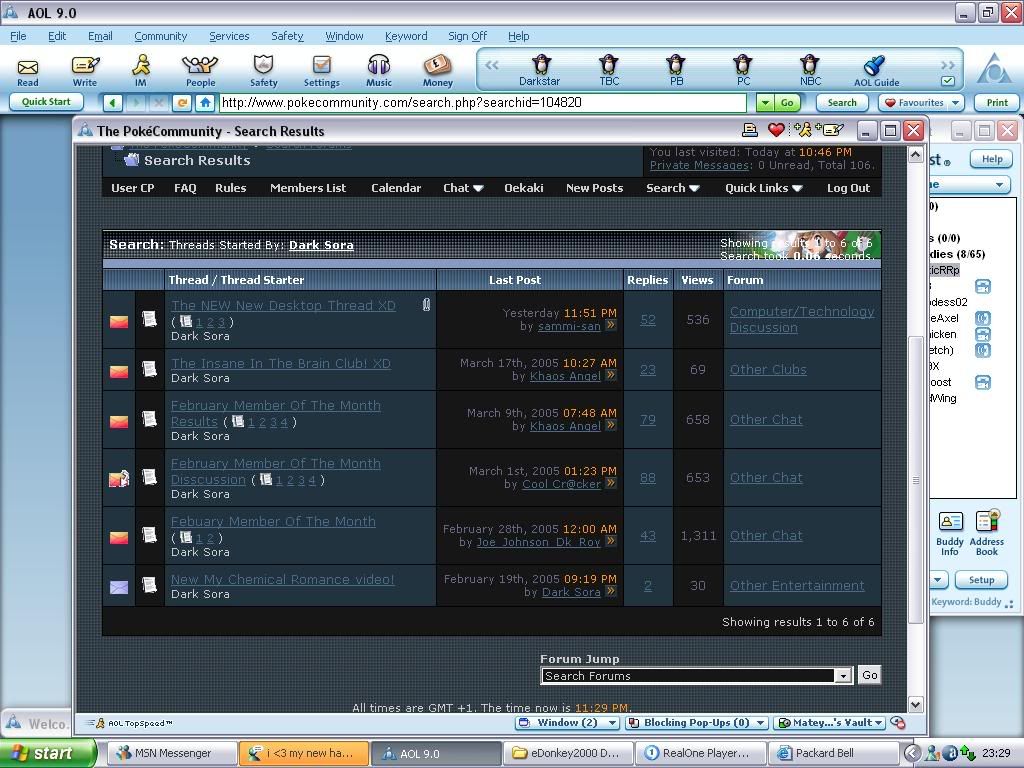Click the Print button
1024x768 pixels.
(997, 103)
